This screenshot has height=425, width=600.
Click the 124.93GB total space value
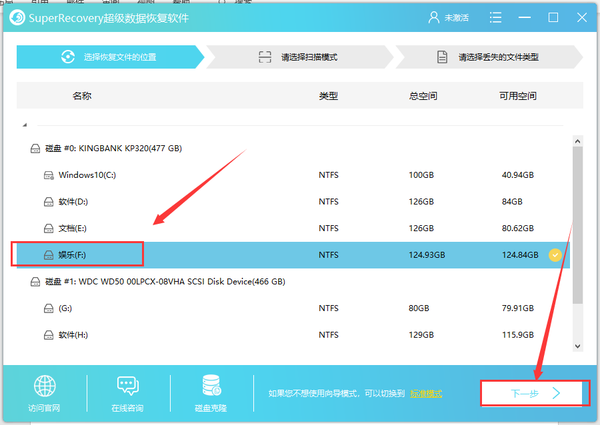pyautogui.click(x=427, y=255)
